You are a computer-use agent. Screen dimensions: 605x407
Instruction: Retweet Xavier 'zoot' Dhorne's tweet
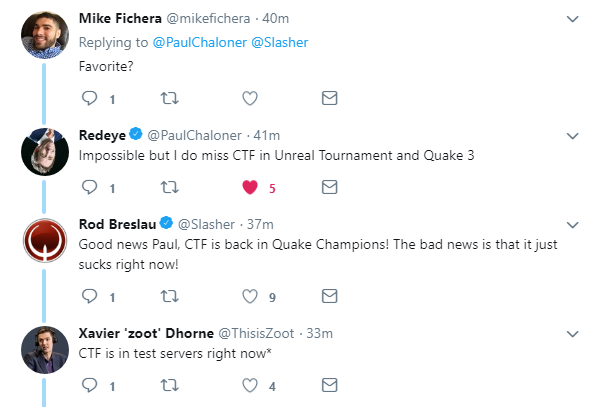coord(169,385)
